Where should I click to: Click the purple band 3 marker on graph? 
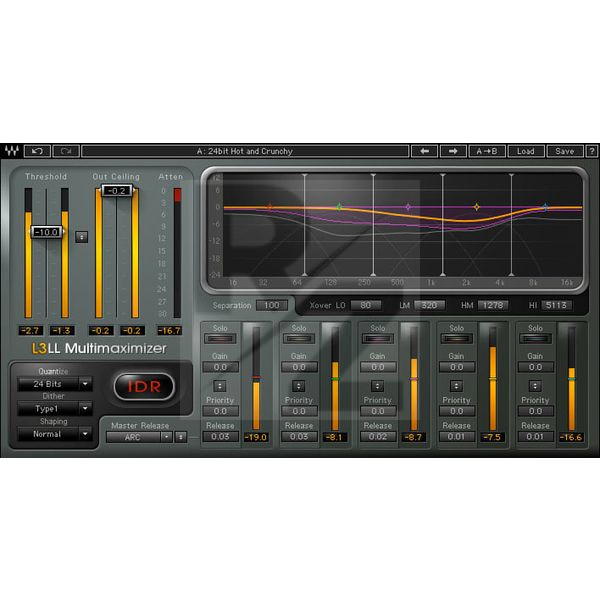[x=408, y=207]
